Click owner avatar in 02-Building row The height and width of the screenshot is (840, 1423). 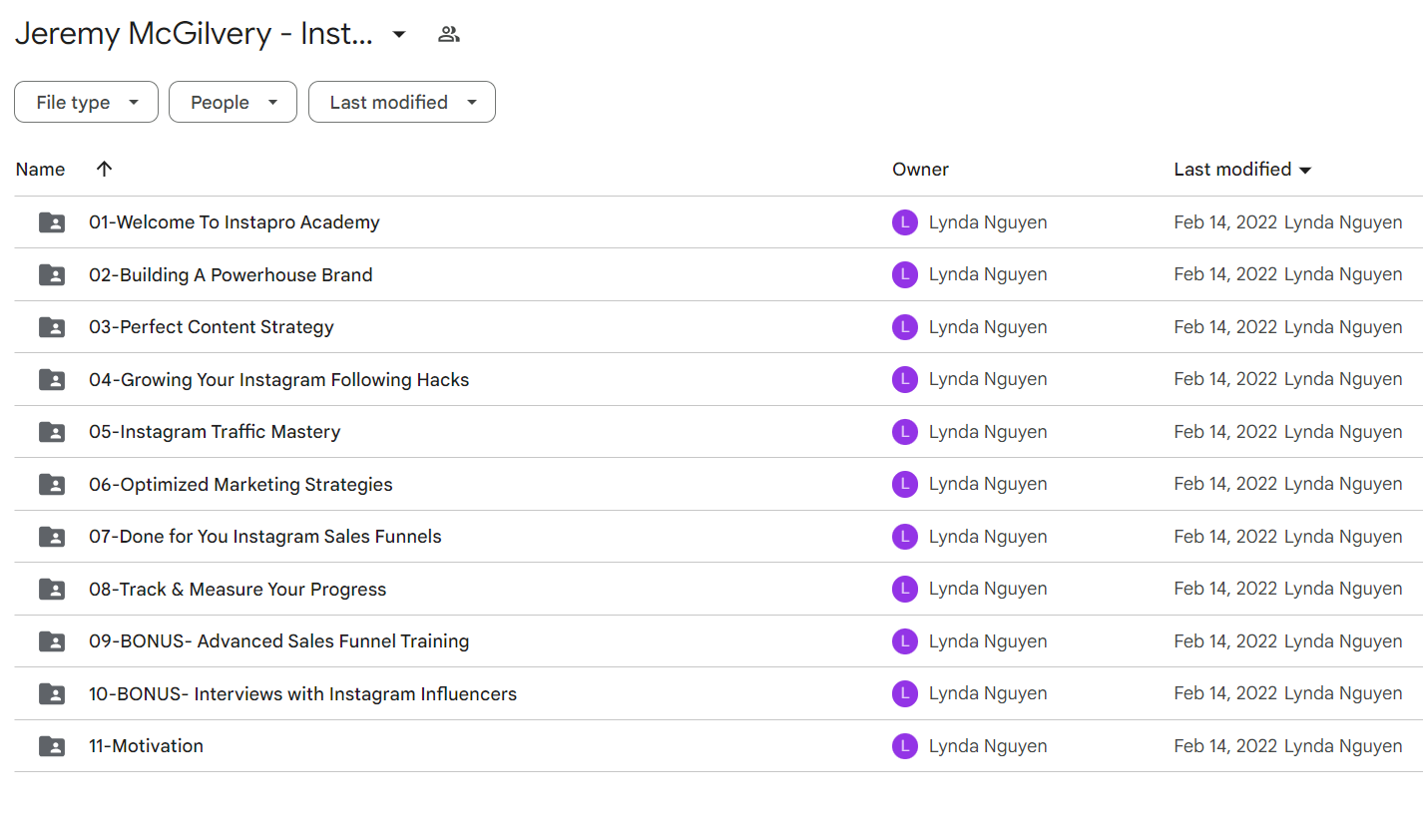point(905,274)
